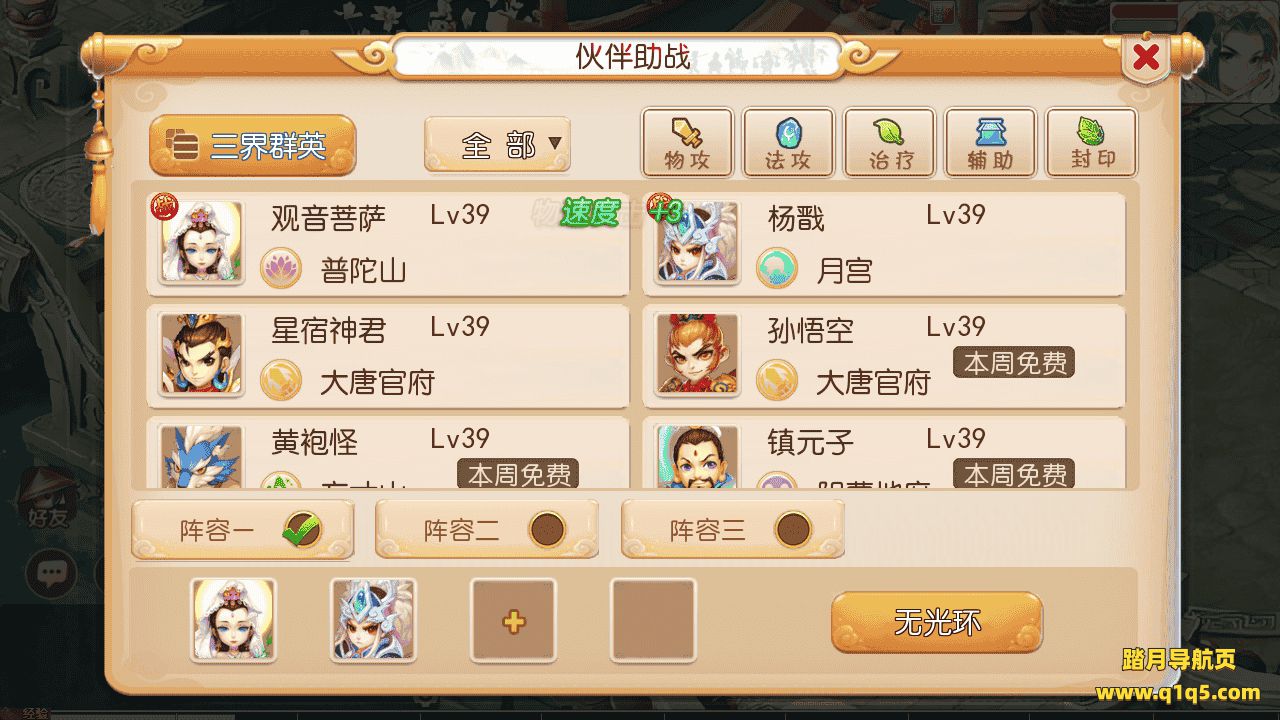Viewport: 1280px width, 720px height.
Task: Switch to lineup 阵容三
Action: pyautogui.click(x=733, y=529)
